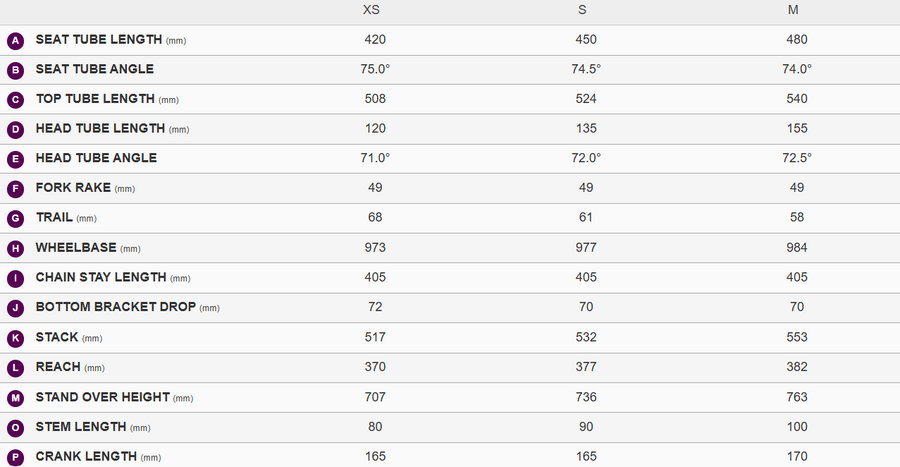Screen dimensions: 900x467
Task: Select the S size column header
Action: [582, 10]
